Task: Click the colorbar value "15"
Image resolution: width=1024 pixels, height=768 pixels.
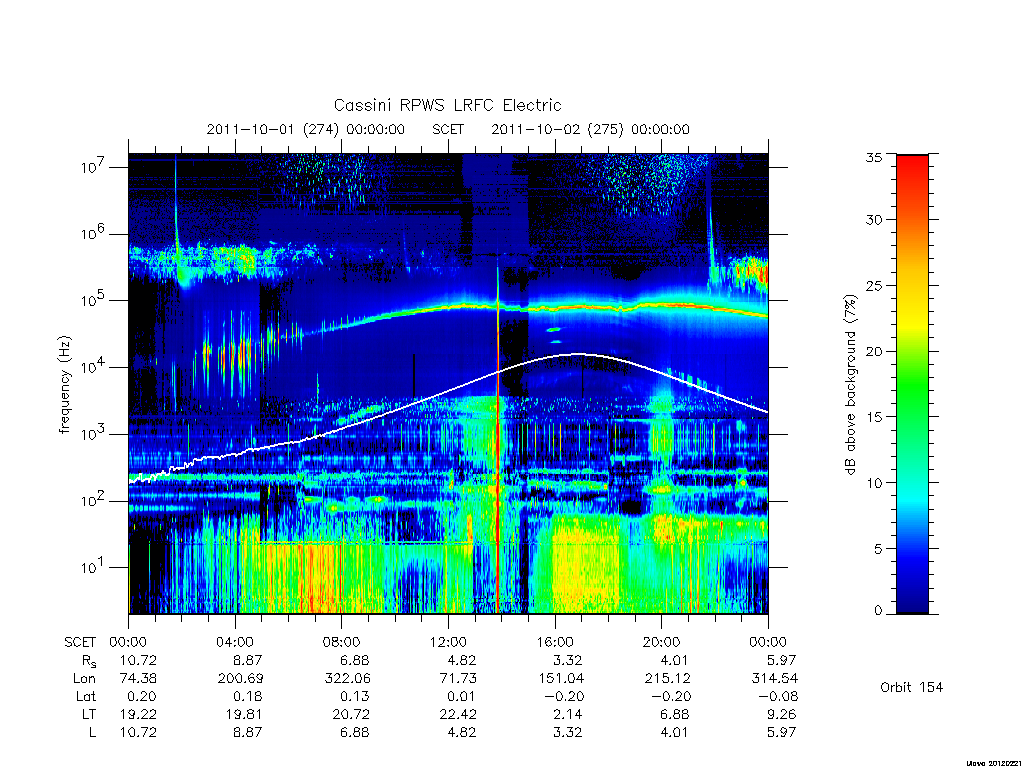Action: [873, 417]
